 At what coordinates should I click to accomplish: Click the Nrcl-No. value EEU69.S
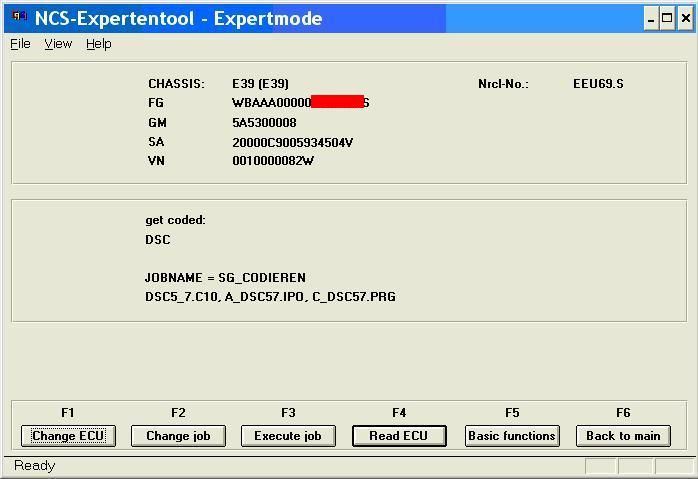598,84
